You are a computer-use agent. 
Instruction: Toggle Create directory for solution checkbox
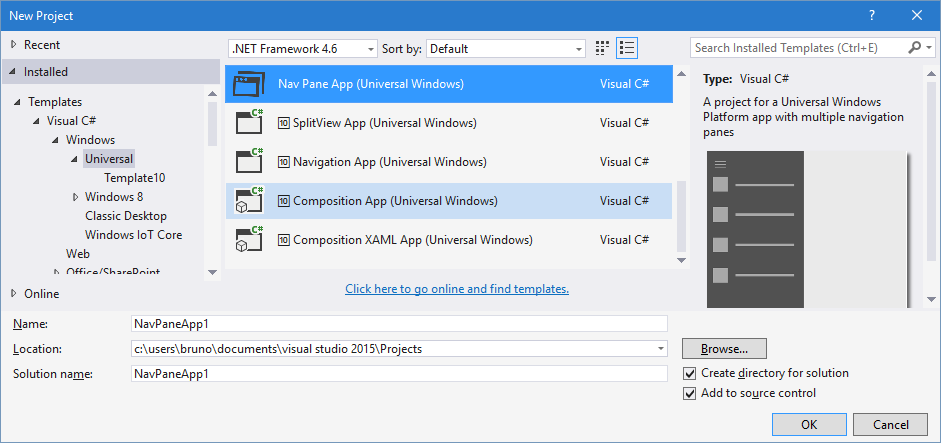pos(689,373)
